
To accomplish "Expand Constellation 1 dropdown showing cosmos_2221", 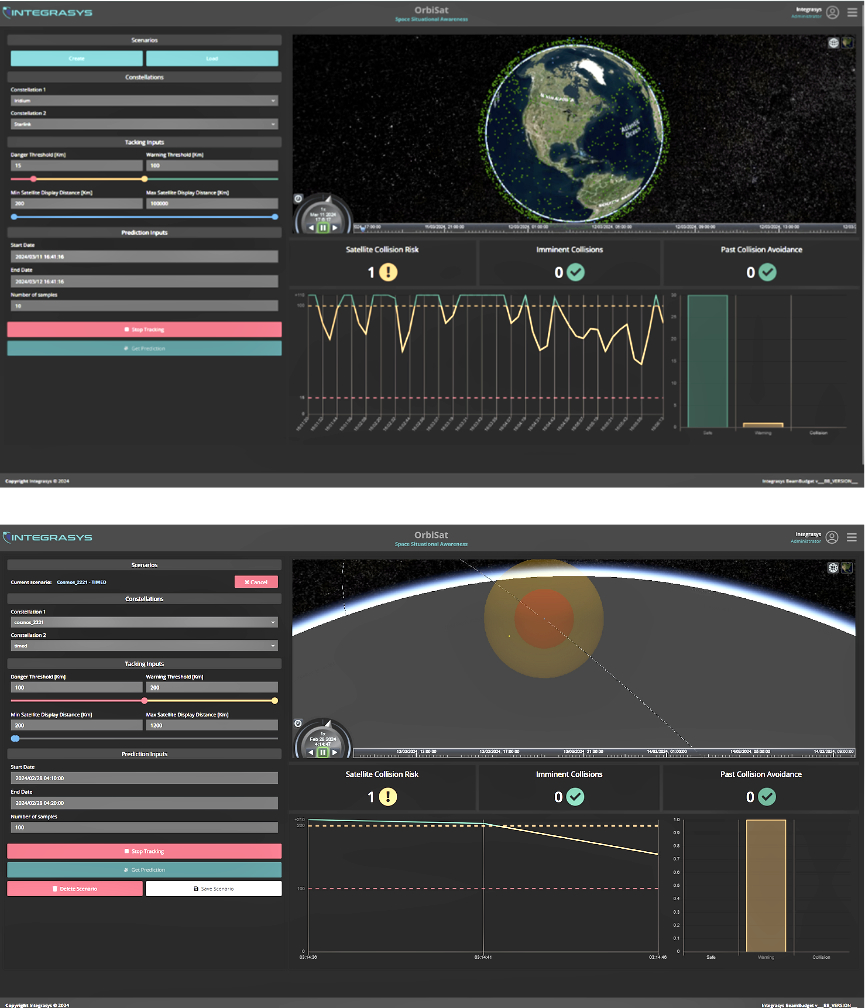I will click(x=144, y=622).
